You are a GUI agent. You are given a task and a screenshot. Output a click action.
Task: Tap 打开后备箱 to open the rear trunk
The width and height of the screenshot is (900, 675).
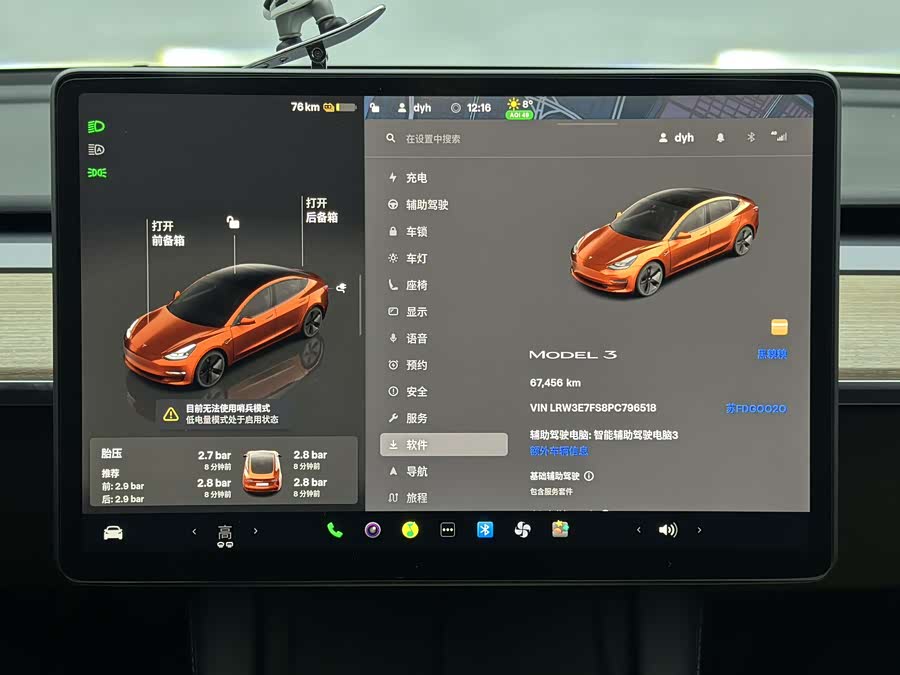321,210
